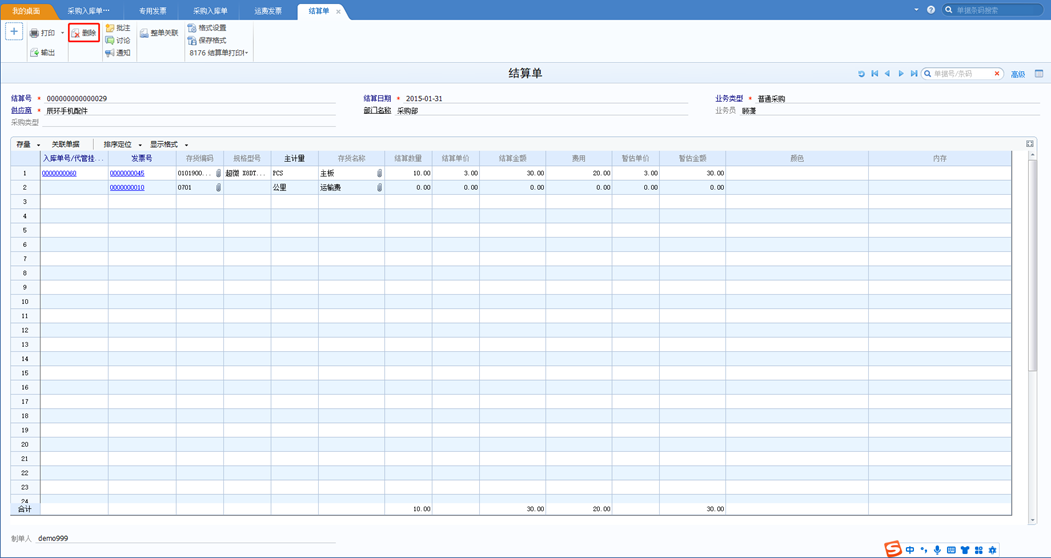Image resolution: width=1051 pixels, height=558 pixels.
Task: Click the 删除 delete button
Action: click(x=84, y=33)
